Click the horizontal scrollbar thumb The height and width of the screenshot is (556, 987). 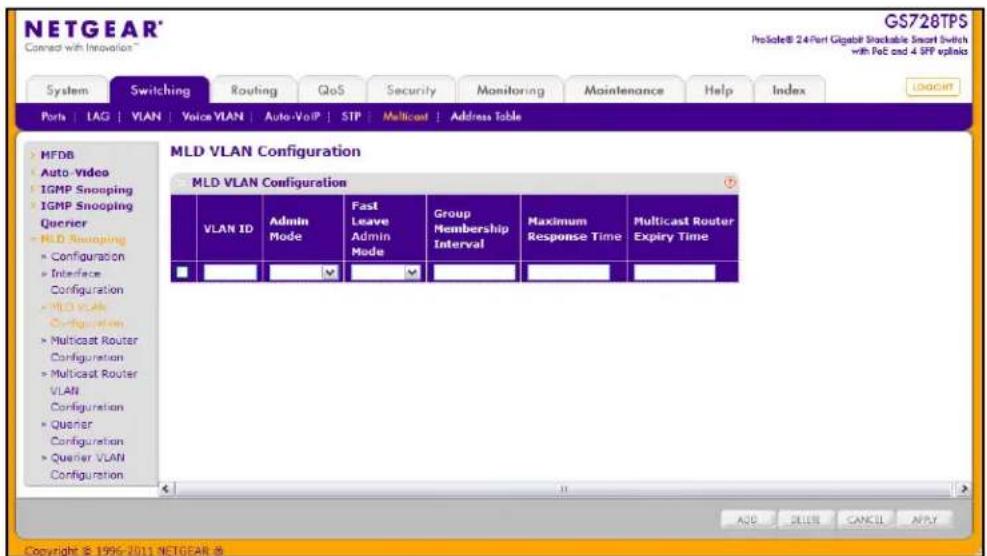click(x=563, y=489)
